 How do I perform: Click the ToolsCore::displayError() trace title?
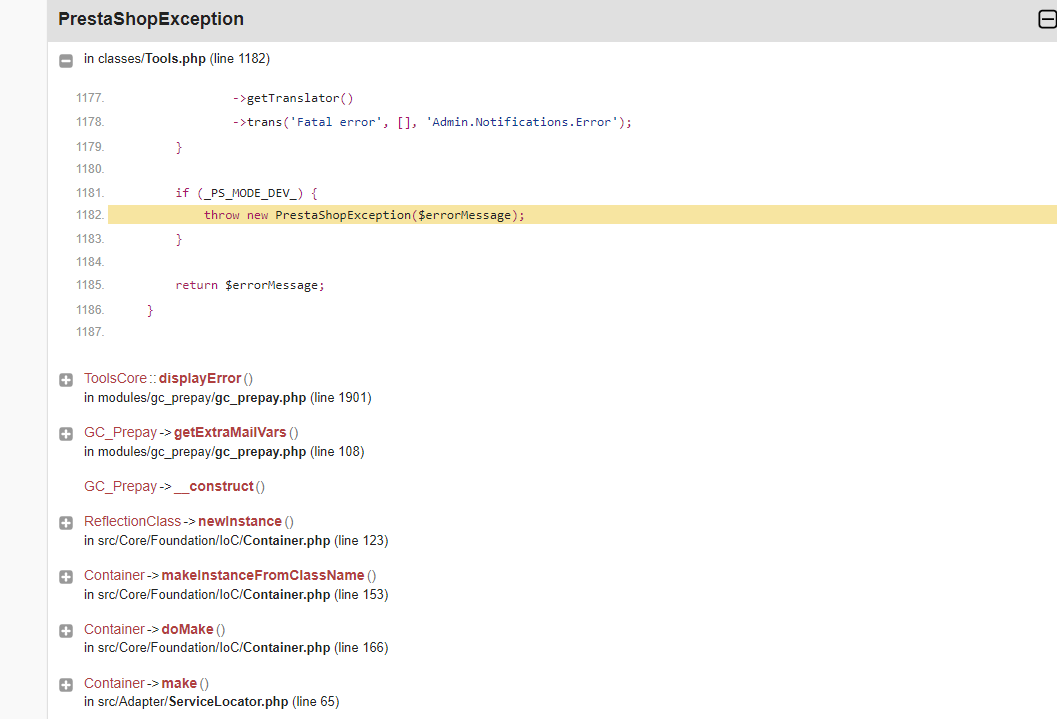click(x=169, y=379)
